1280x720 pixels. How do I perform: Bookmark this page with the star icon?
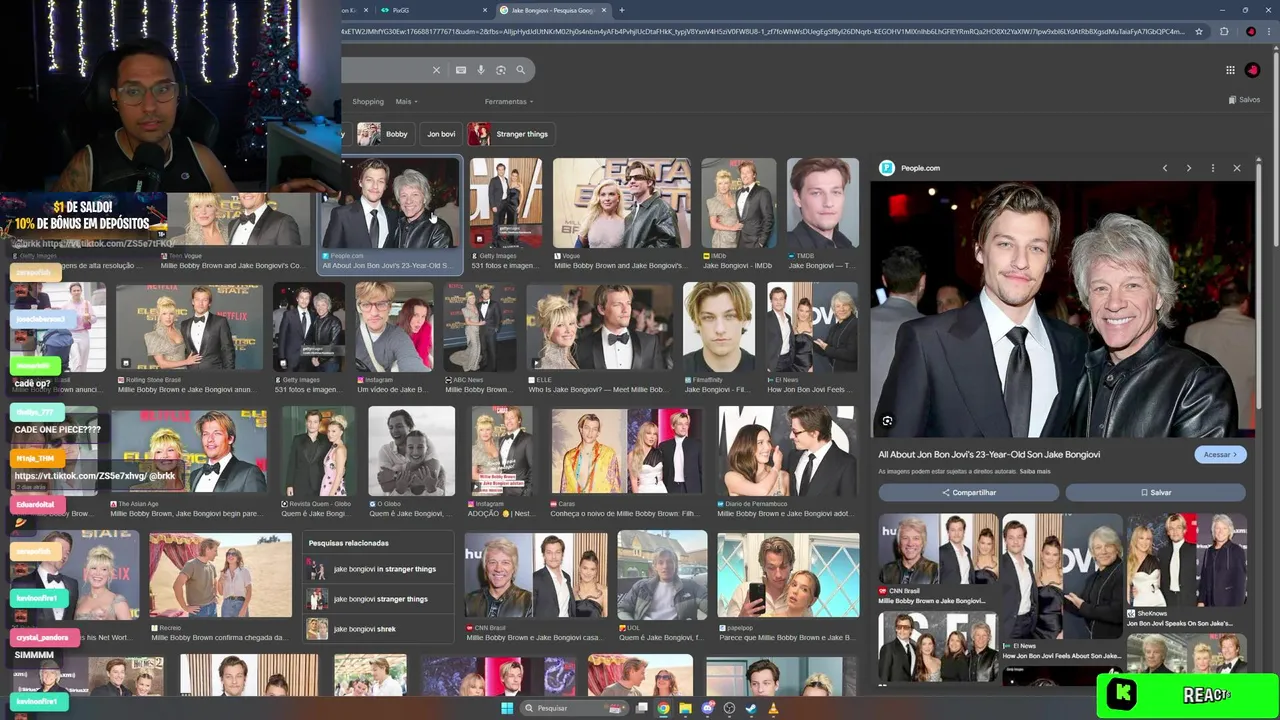point(1199,31)
